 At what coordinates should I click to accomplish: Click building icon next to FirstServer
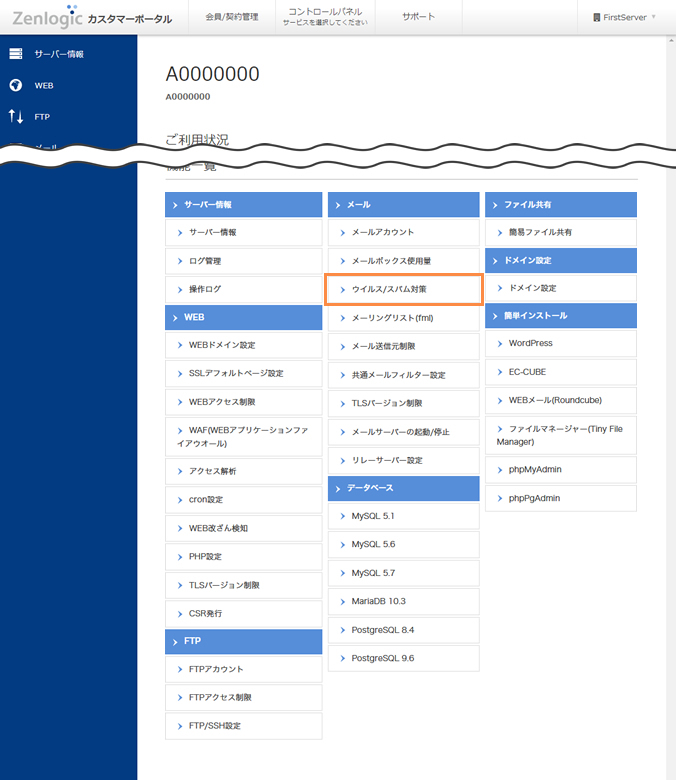tap(597, 17)
